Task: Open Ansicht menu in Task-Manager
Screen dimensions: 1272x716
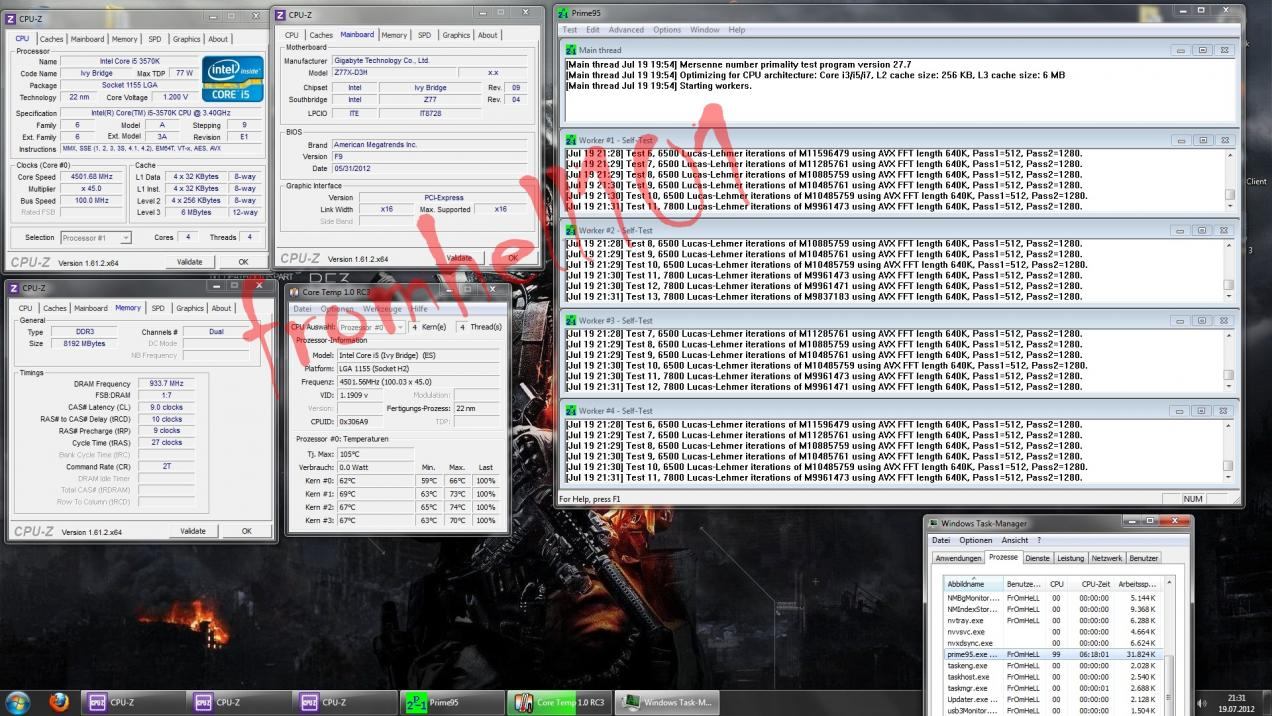Action: (1015, 540)
